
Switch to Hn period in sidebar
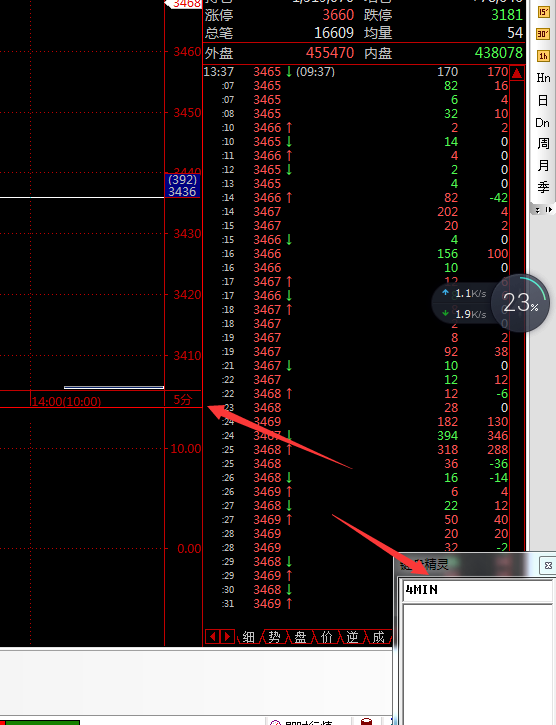[x=543, y=78]
